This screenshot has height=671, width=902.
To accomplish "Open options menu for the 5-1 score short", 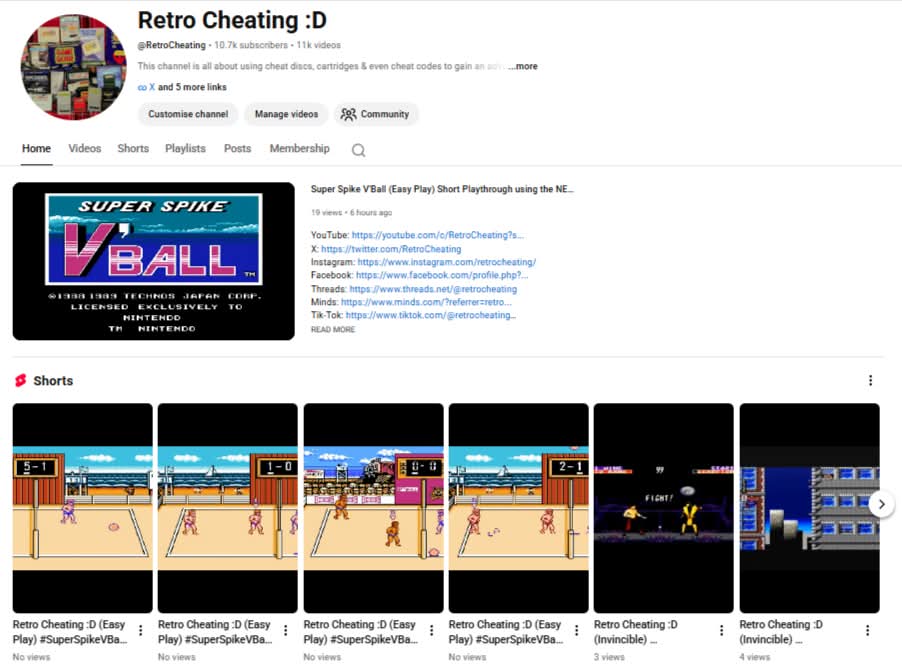I will 140,630.
